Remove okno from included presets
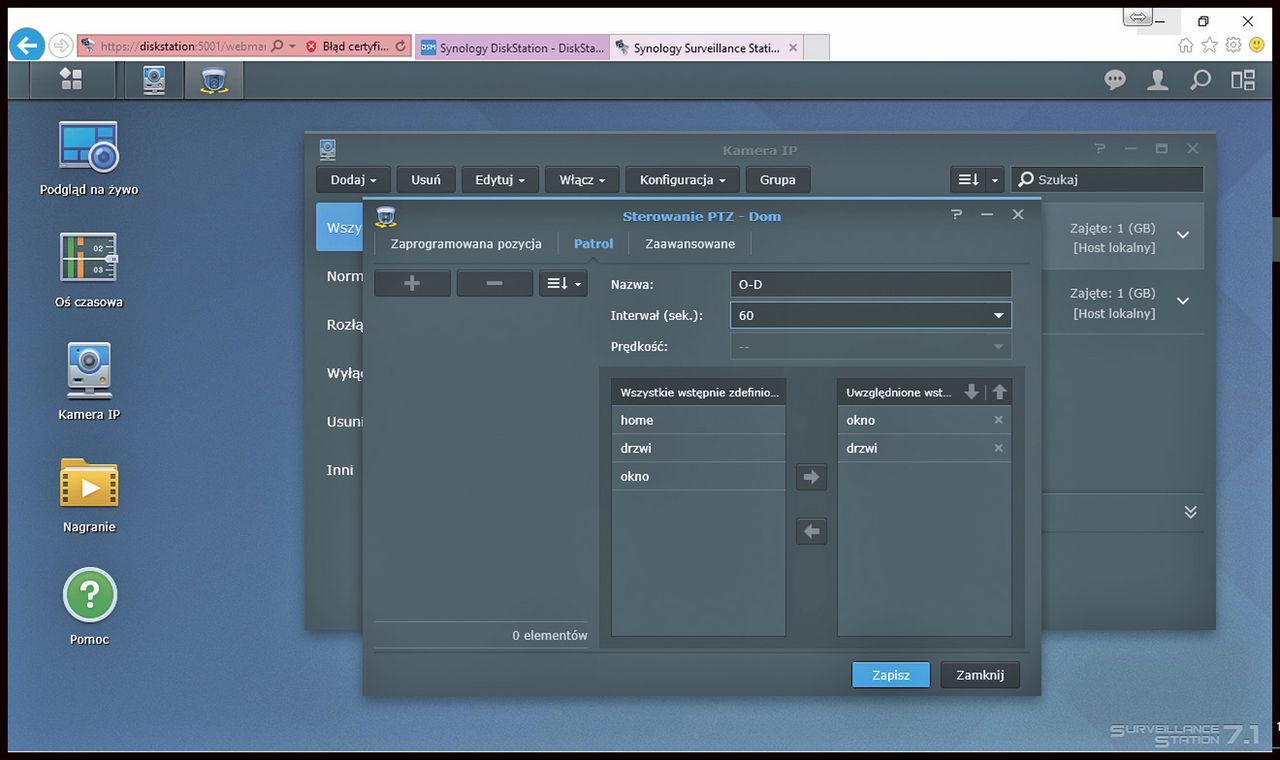Image resolution: width=1280 pixels, height=760 pixels. 998,420
